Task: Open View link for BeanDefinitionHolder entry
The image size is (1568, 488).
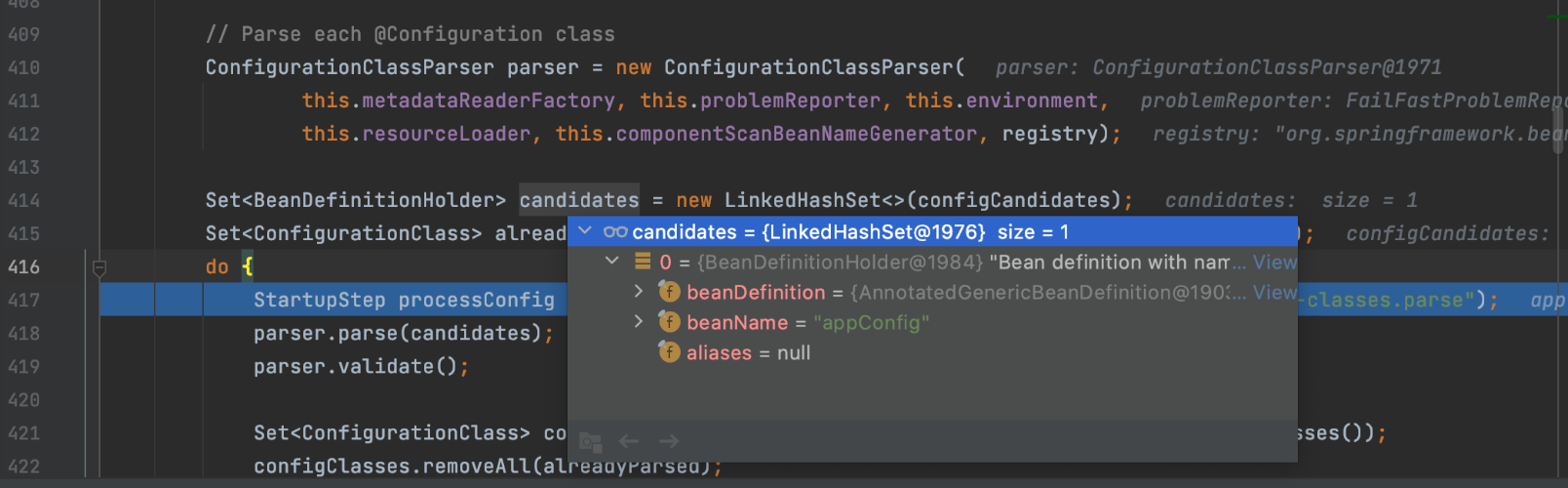Action: pos(1274,262)
